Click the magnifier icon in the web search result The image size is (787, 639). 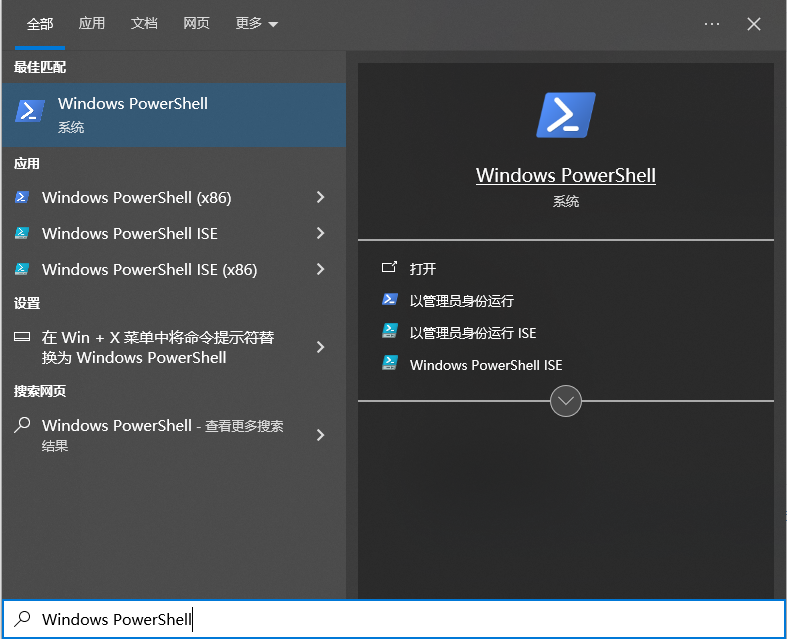(22, 425)
